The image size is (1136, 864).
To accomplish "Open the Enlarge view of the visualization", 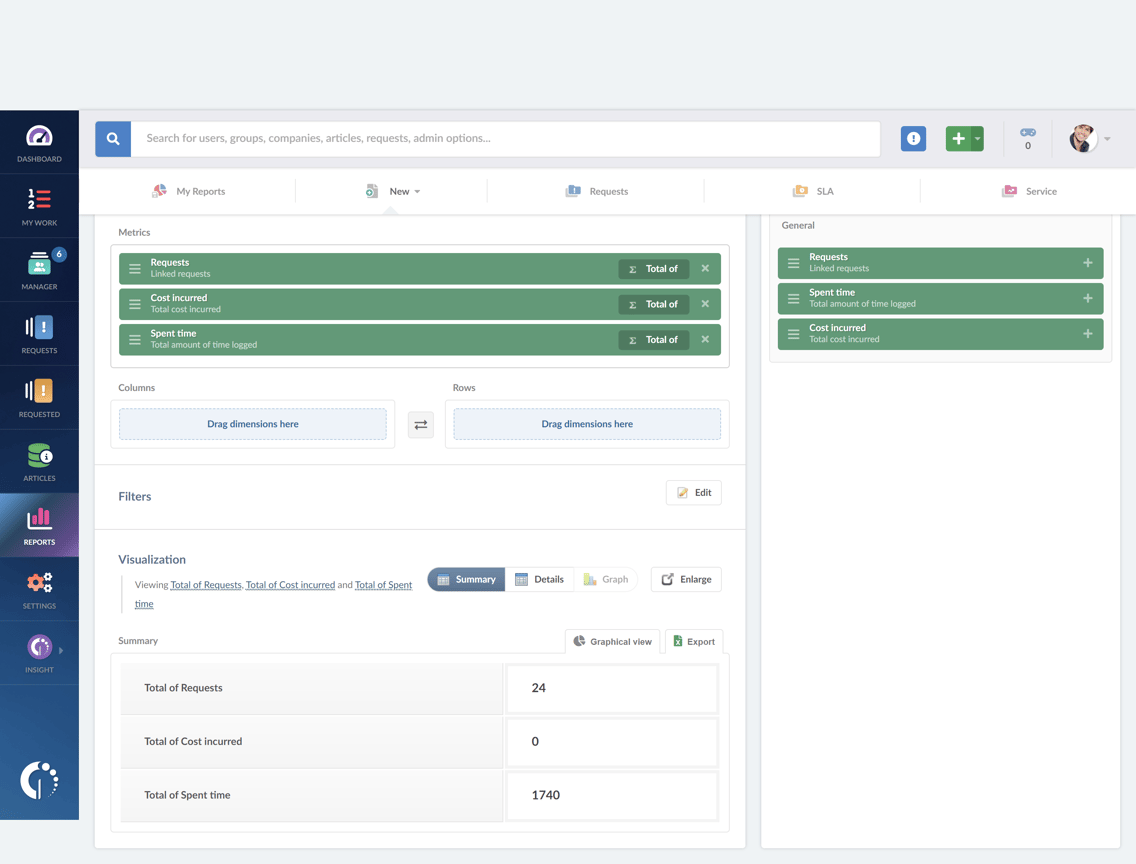I will tap(686, 579).
